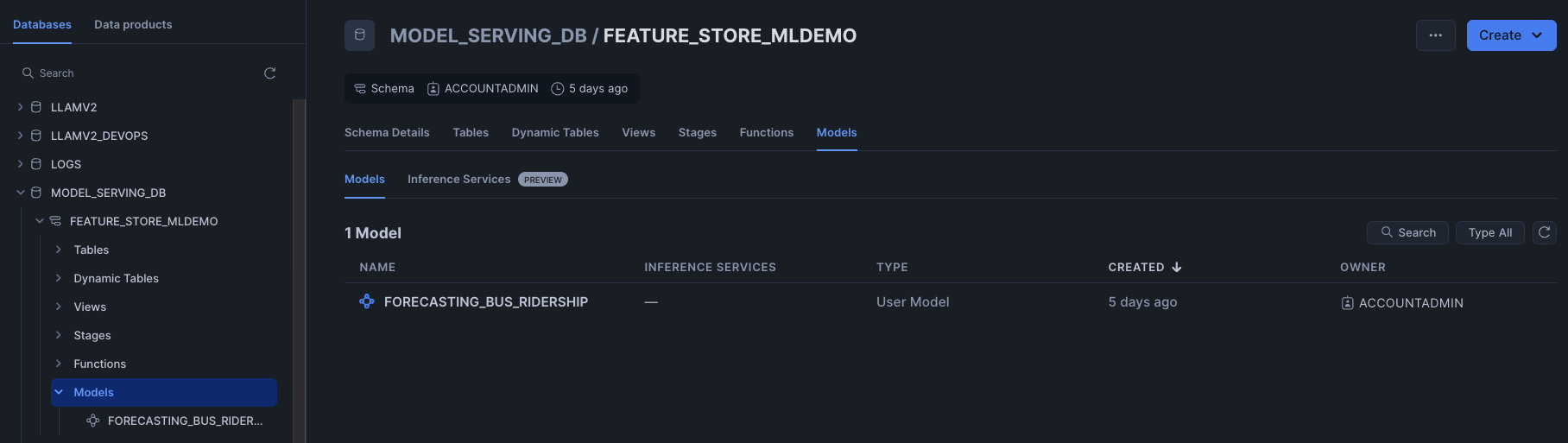Open the three-dots more options menu

pos(1435,35)
